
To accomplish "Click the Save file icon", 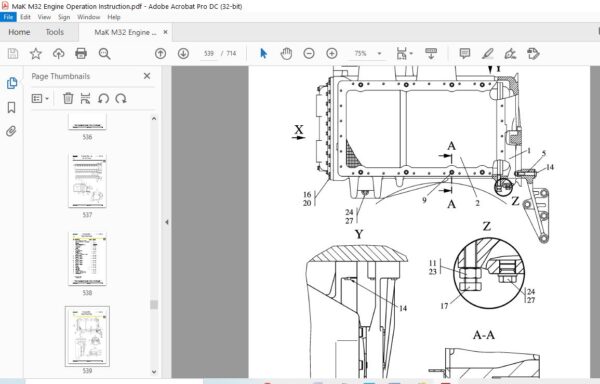I will tap(13, 54).
